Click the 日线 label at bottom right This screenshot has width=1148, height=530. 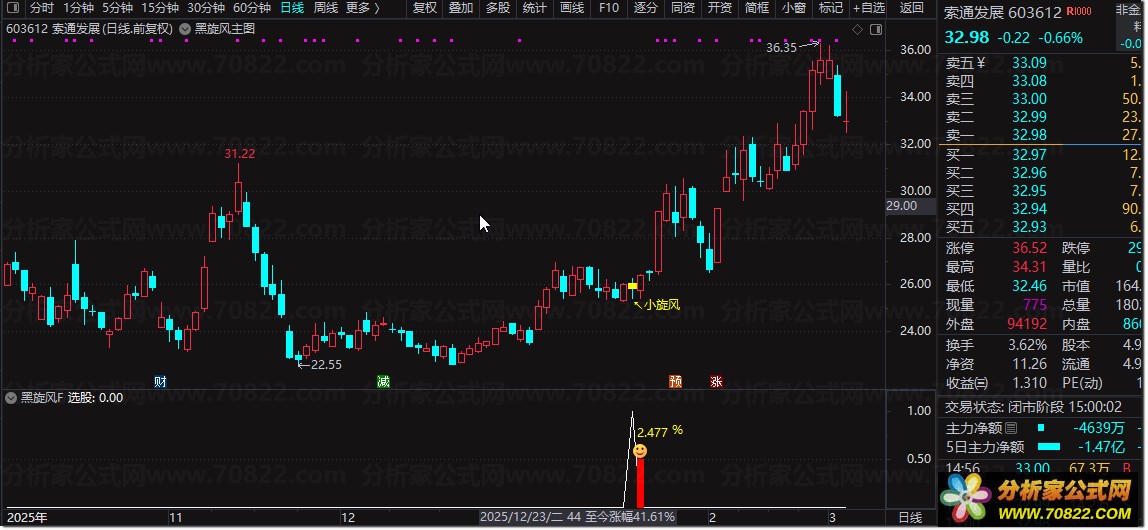pos(910,518)
